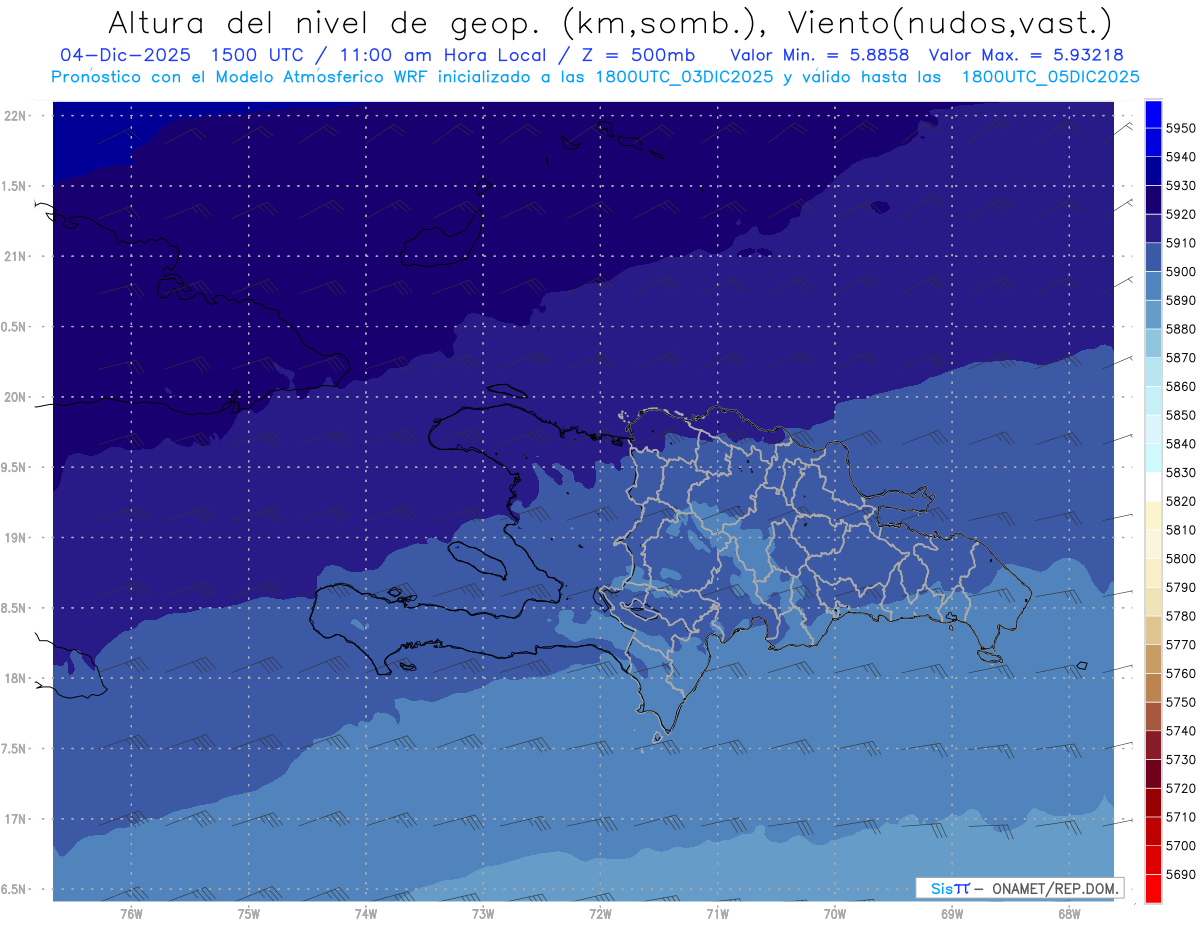
Task: Click the 5890 legend value
Action: (x=1181, y=300)
